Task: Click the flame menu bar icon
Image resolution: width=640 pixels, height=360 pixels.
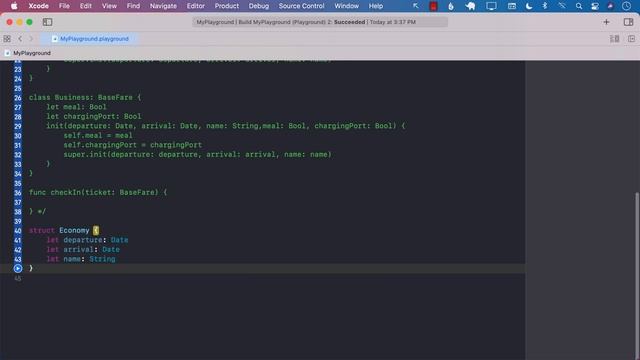Action: click(451, 6)
